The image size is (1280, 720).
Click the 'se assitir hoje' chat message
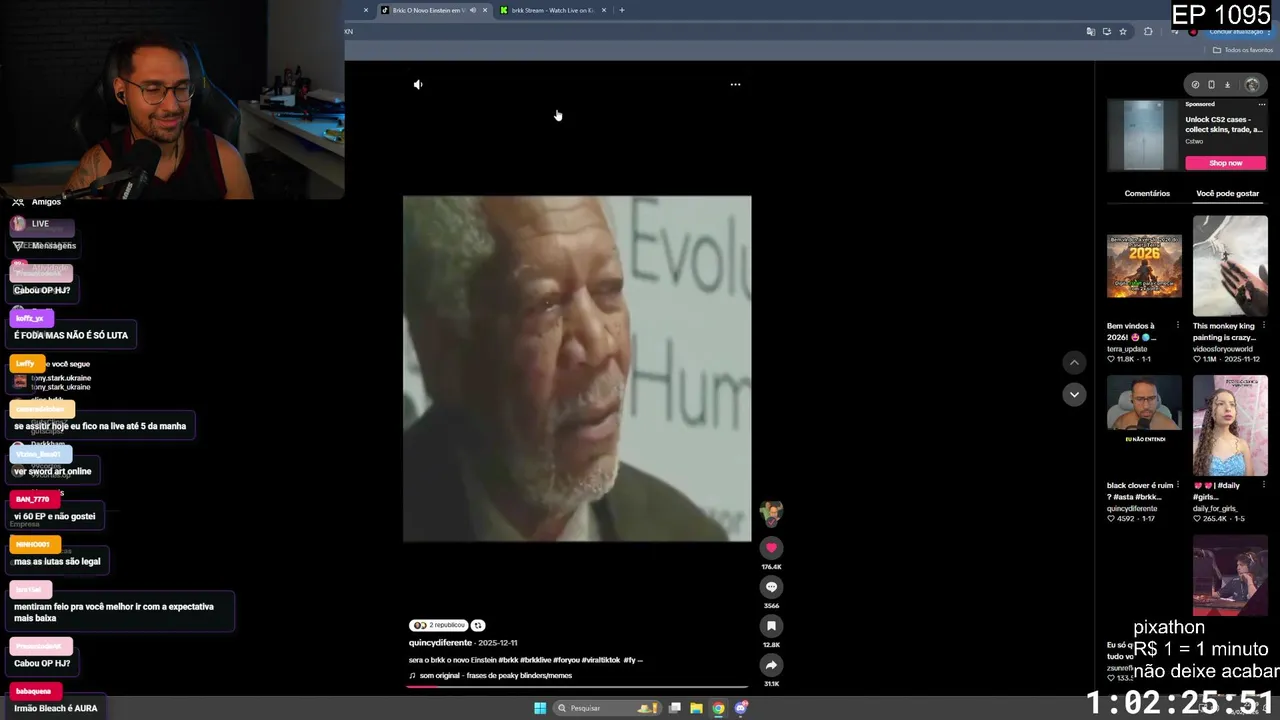tap(100, 426)
